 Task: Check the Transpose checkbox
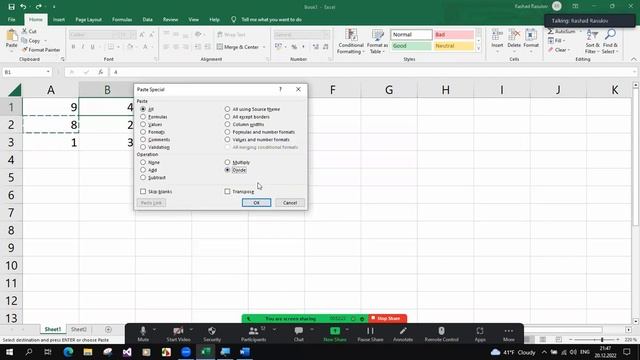pos(227,191)
